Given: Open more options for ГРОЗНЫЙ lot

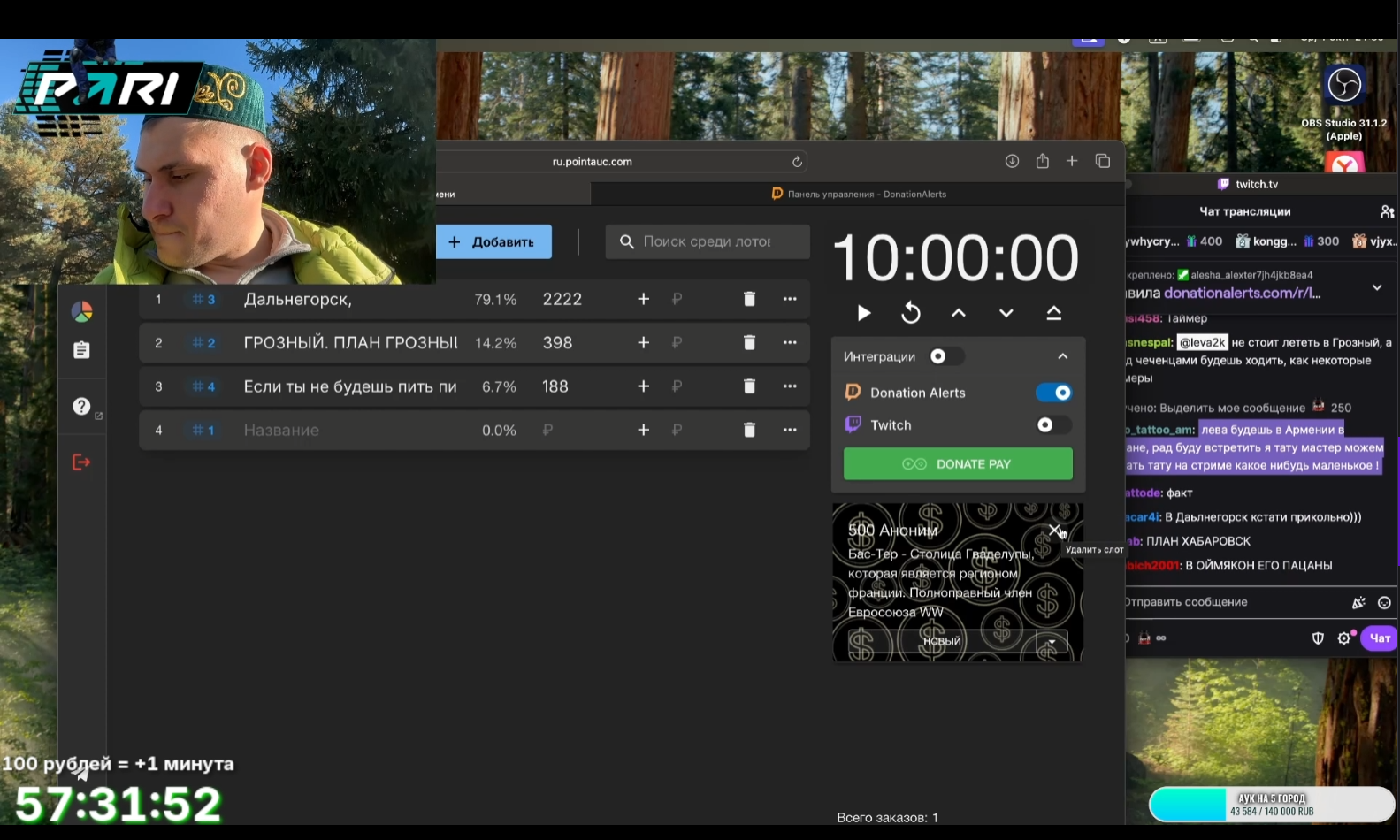Looking at the screenshot, I should click(x=790, y=342).
